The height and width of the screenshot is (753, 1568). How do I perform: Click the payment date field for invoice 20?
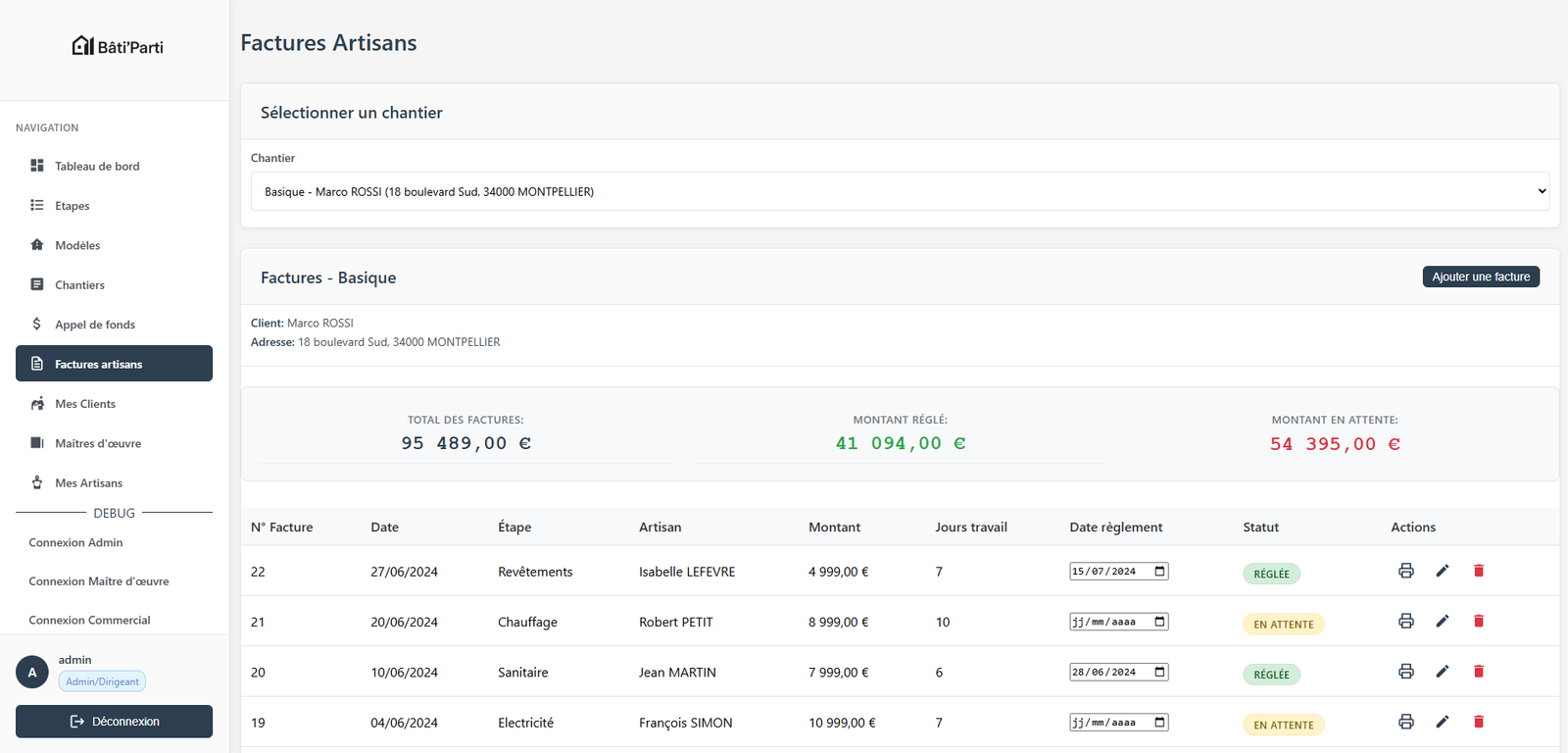click(1105, 673)
